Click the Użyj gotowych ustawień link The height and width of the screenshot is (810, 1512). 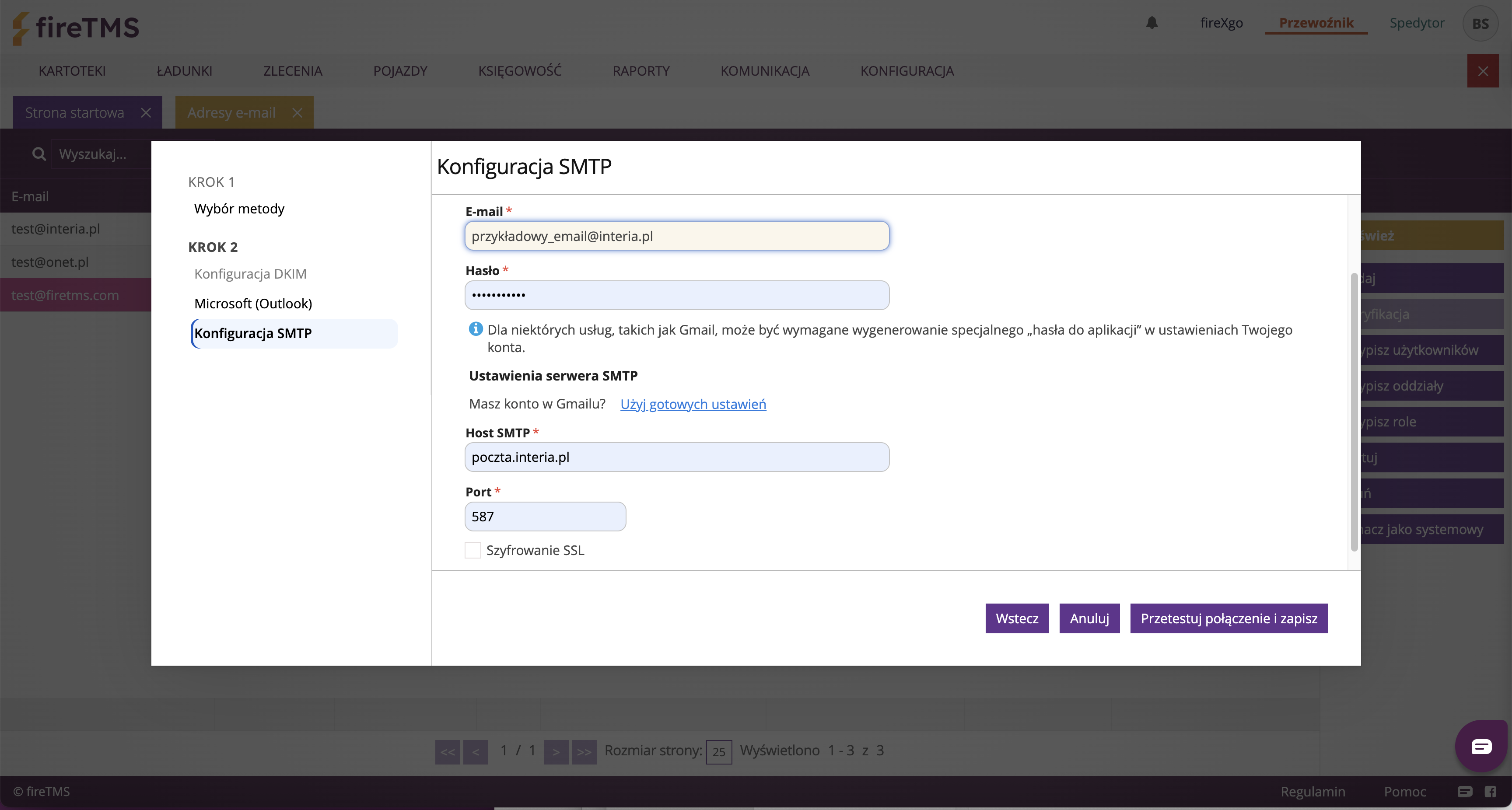(693, 404)
